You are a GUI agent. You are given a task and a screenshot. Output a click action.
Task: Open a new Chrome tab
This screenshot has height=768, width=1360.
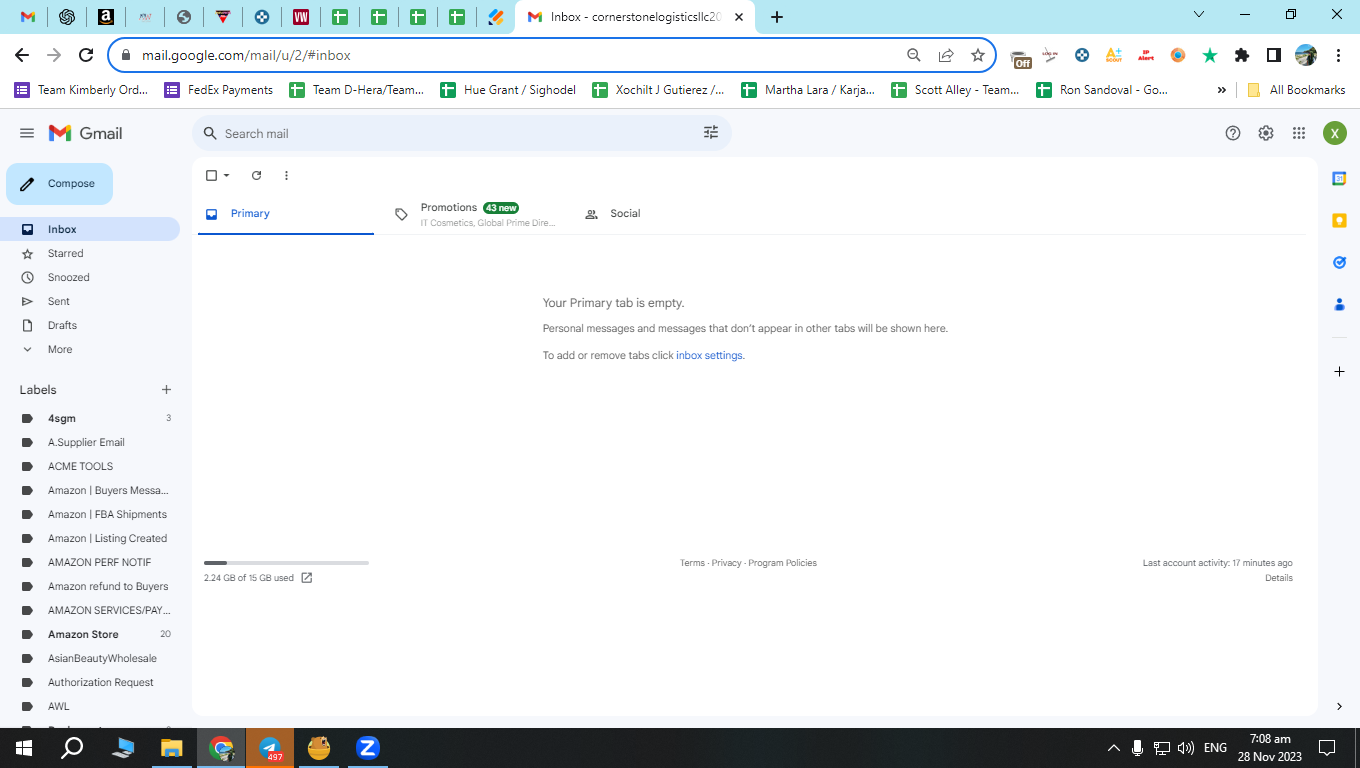tap(777, 17)
